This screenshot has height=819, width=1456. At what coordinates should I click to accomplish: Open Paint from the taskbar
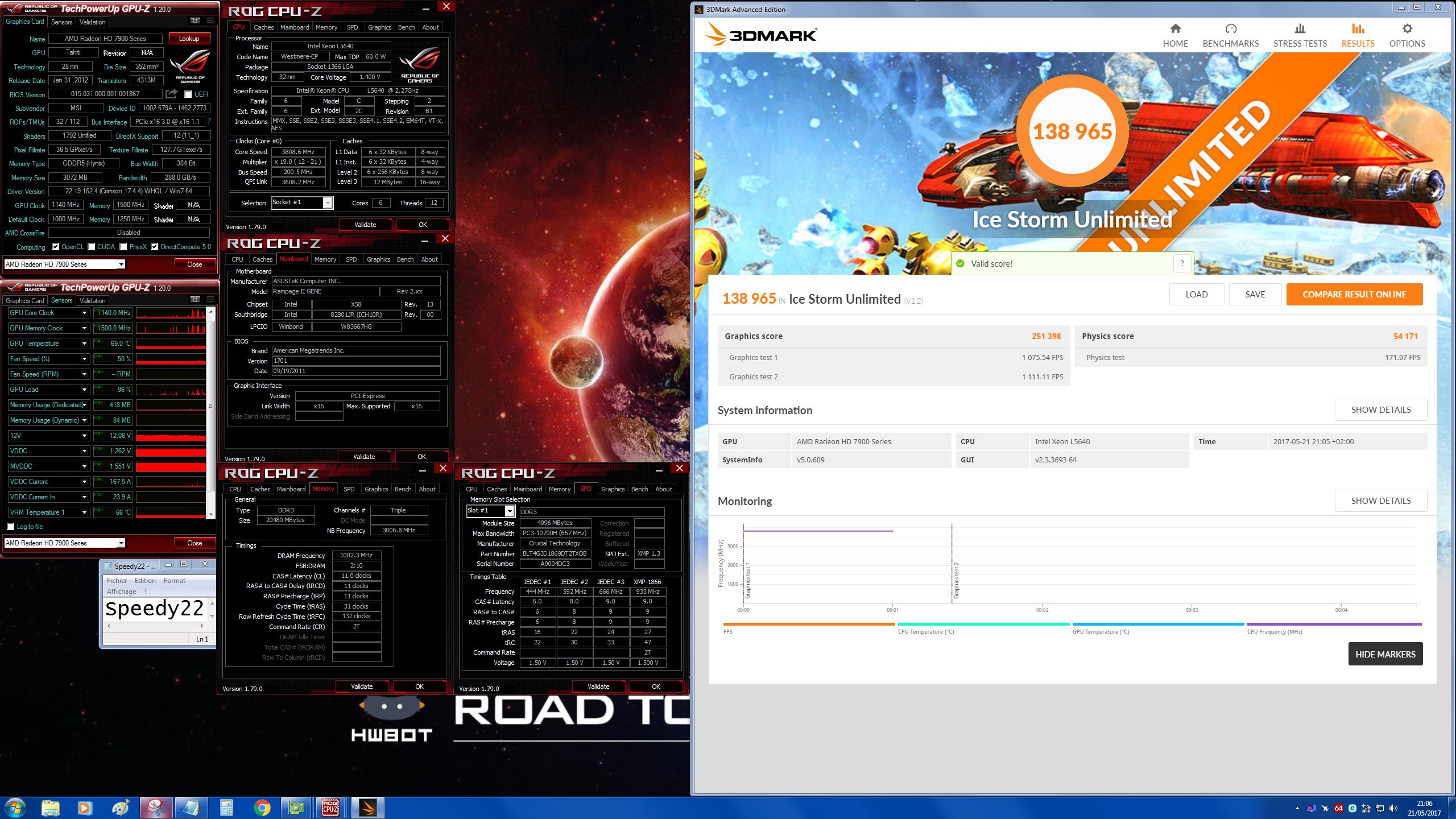pyautogui.click(x=121, y=808)
